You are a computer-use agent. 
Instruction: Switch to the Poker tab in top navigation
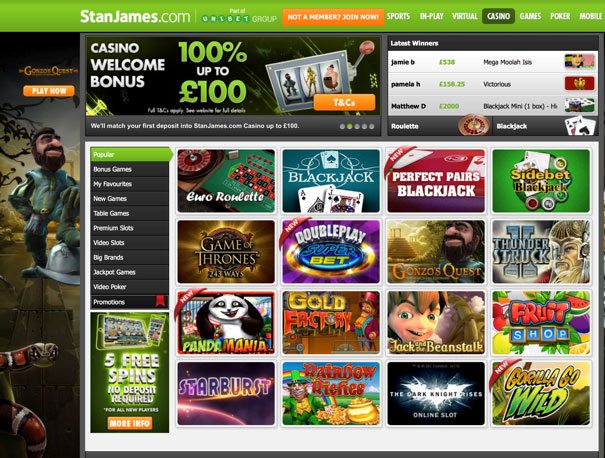tap(560, 16)
